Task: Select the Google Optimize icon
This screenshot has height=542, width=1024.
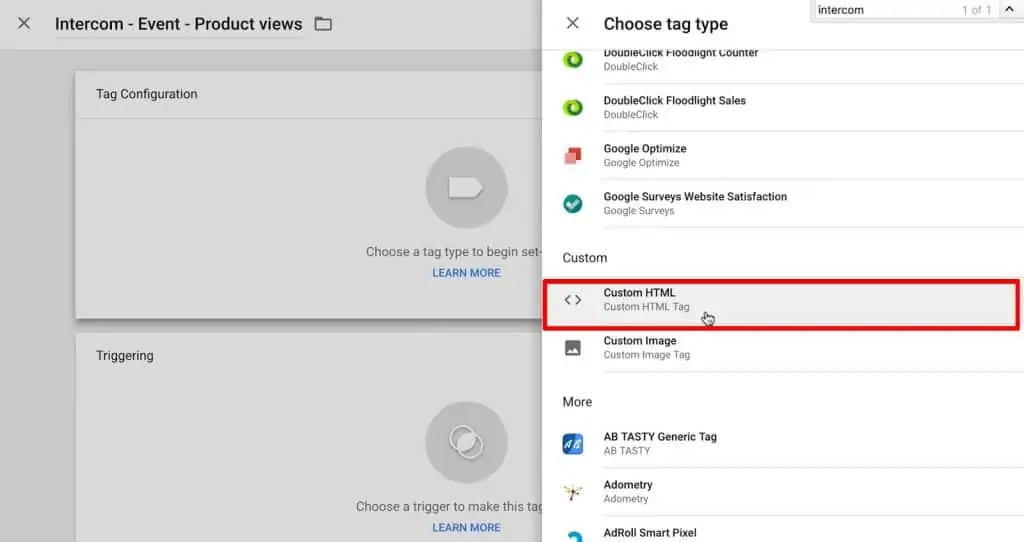Action: [x=573, y=155]
